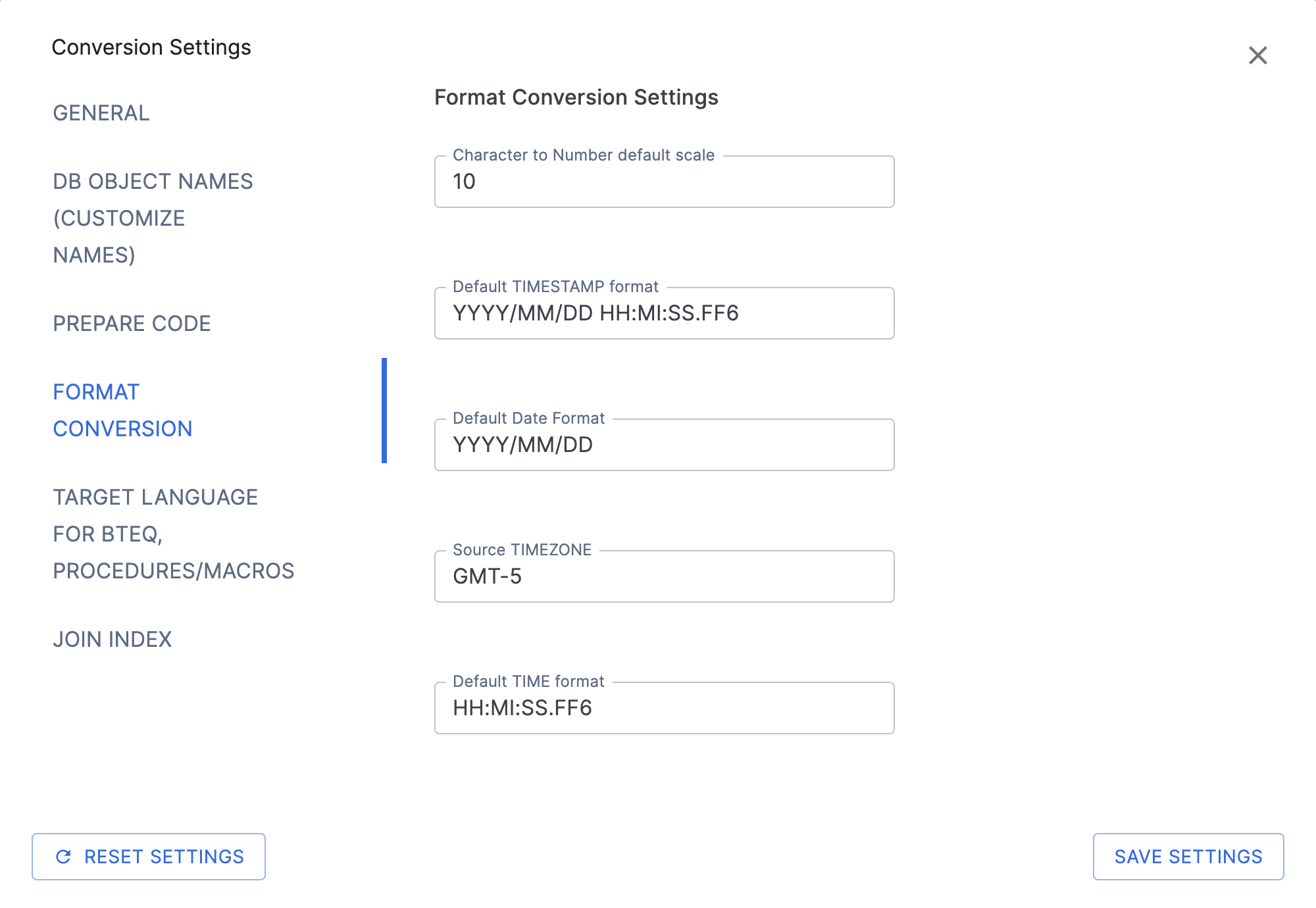
Task: Click the SAVE SETTINGS button
Action: tap(1188, 856)
